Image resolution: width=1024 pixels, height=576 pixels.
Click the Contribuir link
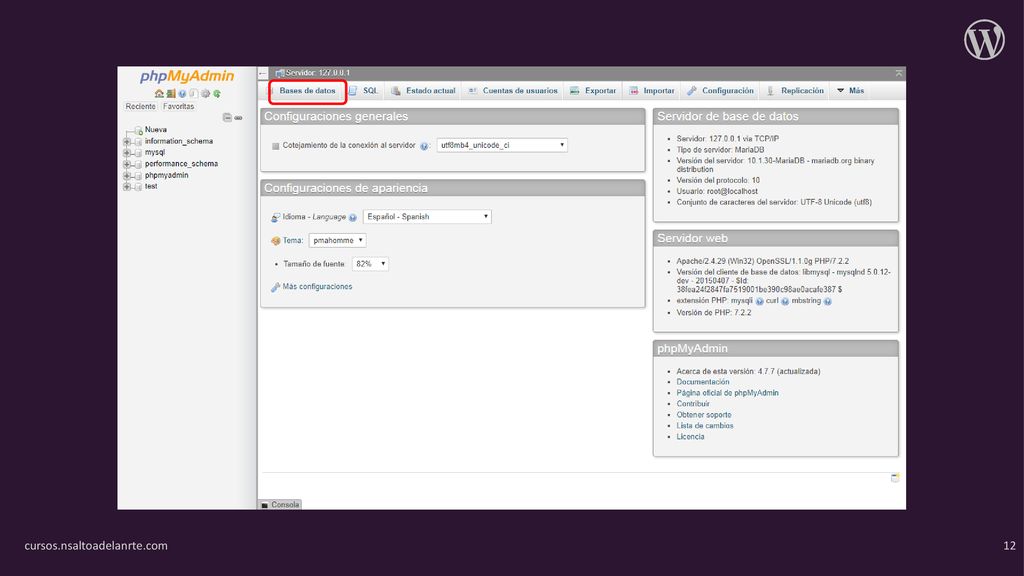[693, 404]
